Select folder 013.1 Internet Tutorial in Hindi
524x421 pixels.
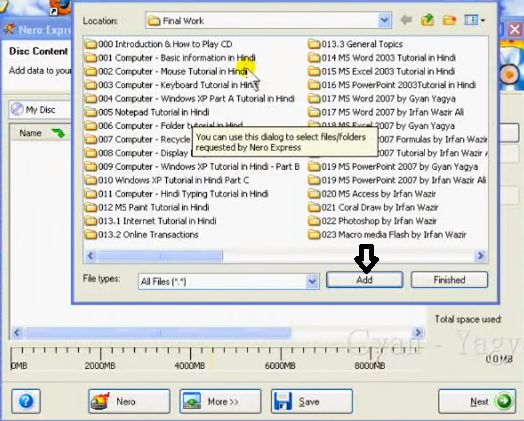click(x=150, y=221)
